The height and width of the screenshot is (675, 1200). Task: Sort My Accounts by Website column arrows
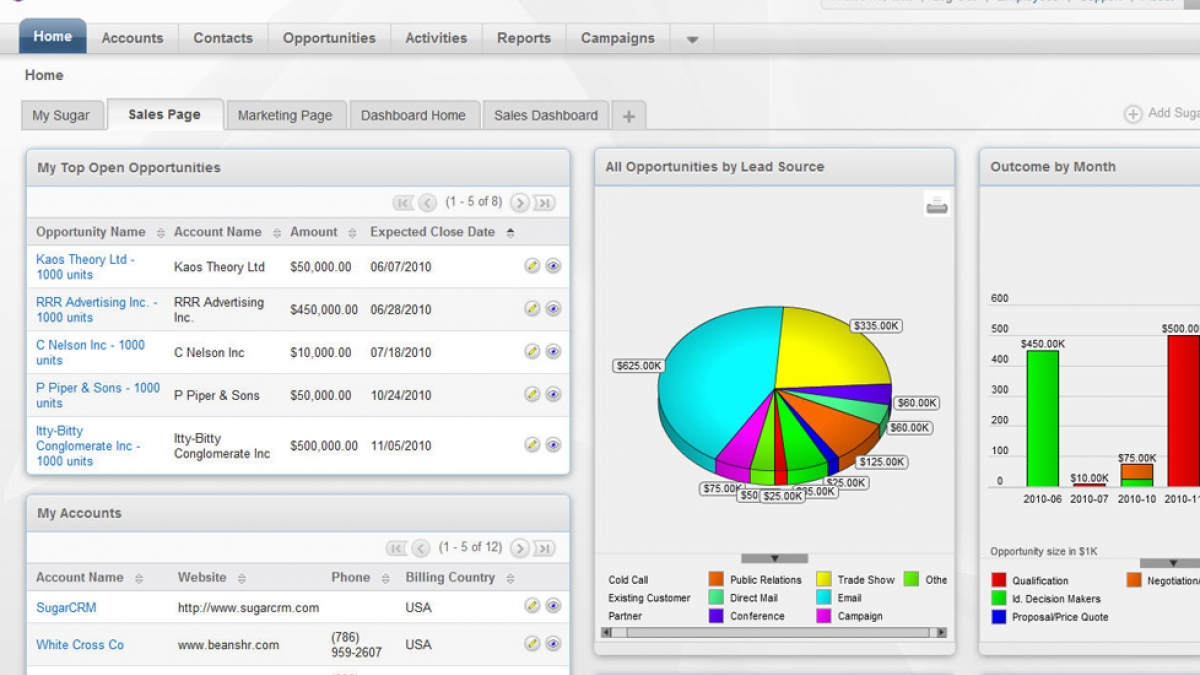242,579
